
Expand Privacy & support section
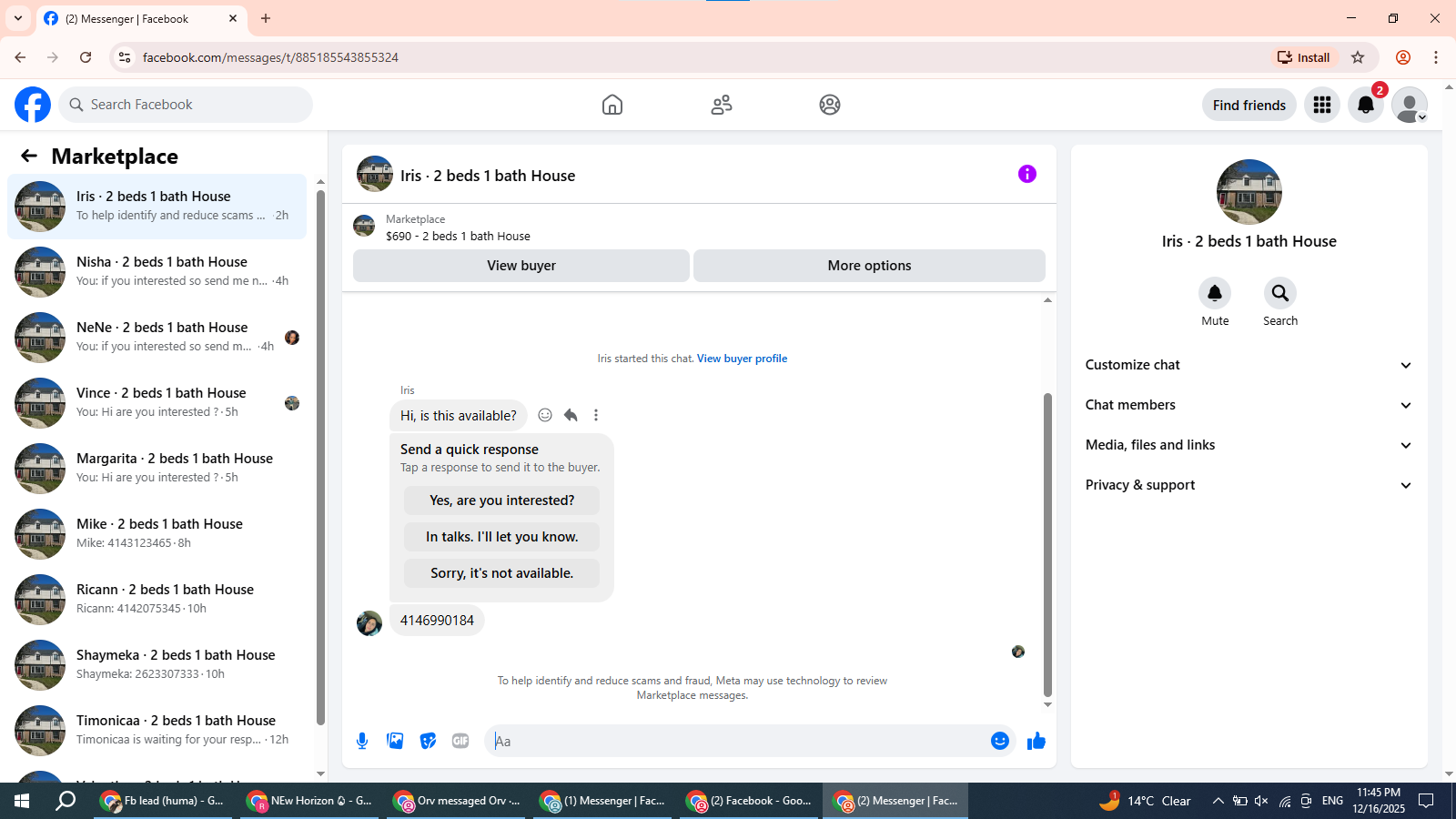click(1249, 485)
